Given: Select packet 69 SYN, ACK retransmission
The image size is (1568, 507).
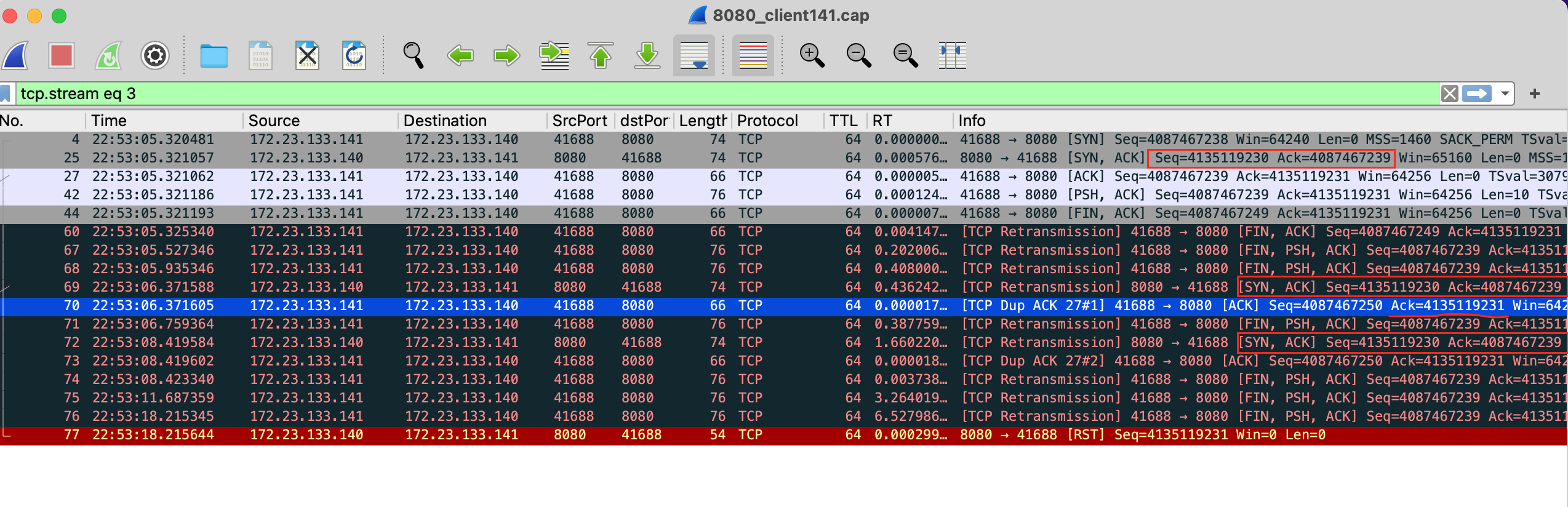Looking at the screenshot, I should (x=783, y=287).
